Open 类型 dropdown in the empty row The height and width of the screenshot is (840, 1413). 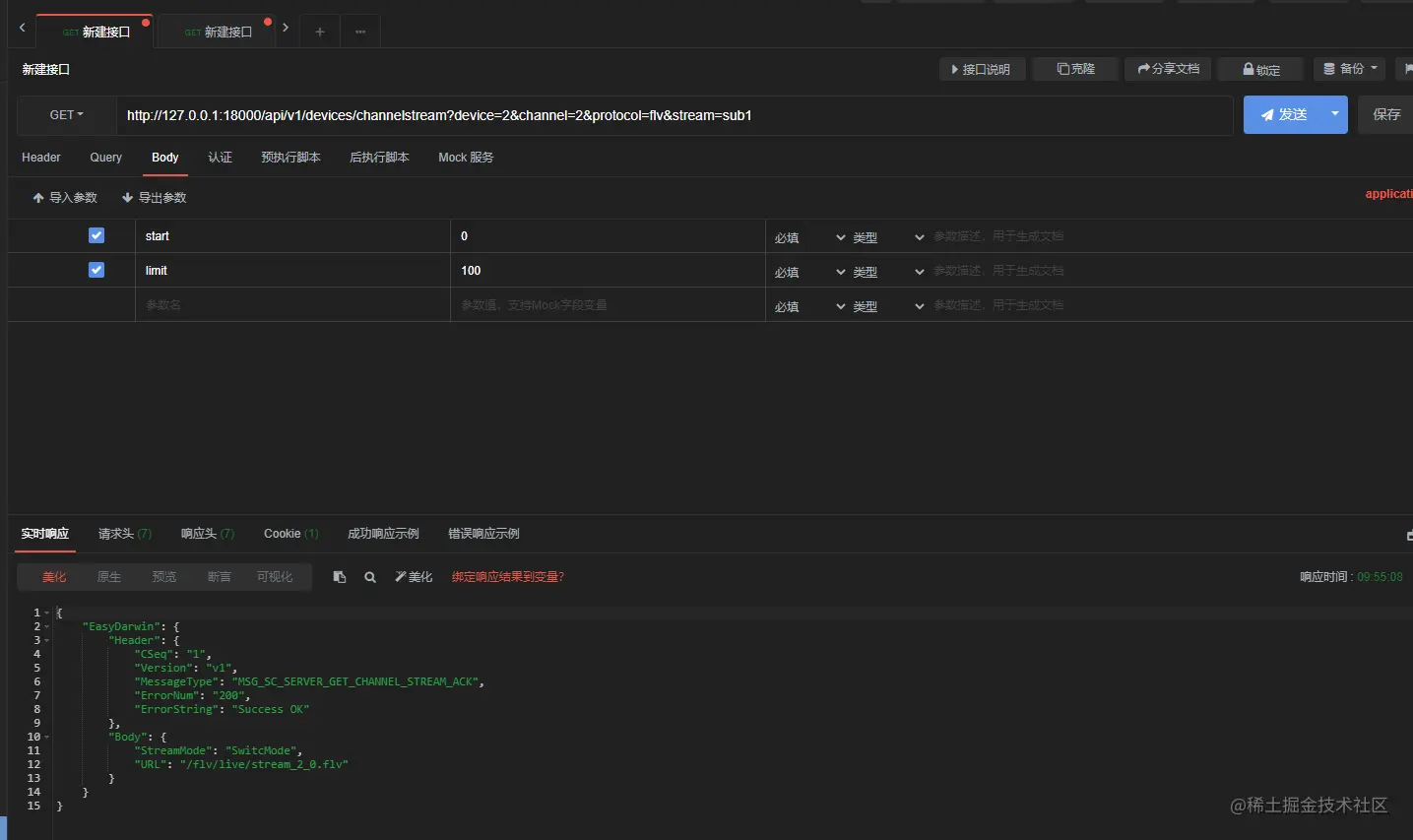pos(888,306)
